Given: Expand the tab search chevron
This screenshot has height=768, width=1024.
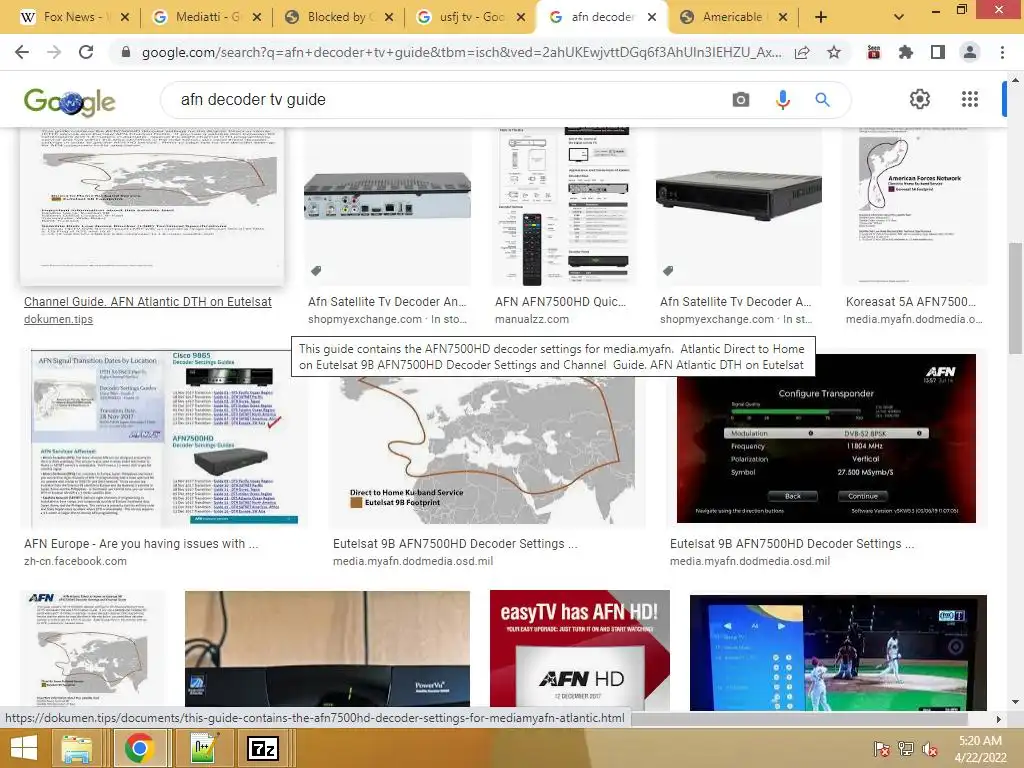Looking at the screenshot, I should coord(899,17).
